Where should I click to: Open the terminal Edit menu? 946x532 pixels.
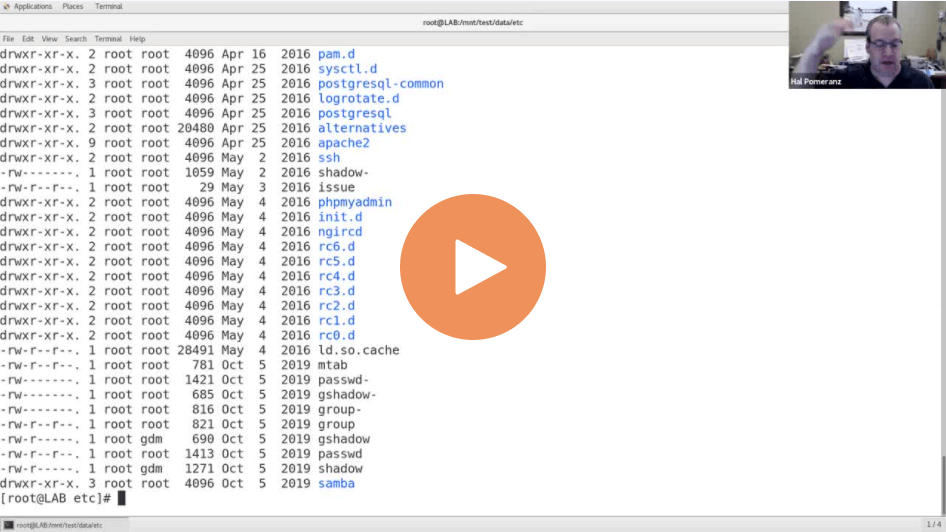[x=27, y=39]
